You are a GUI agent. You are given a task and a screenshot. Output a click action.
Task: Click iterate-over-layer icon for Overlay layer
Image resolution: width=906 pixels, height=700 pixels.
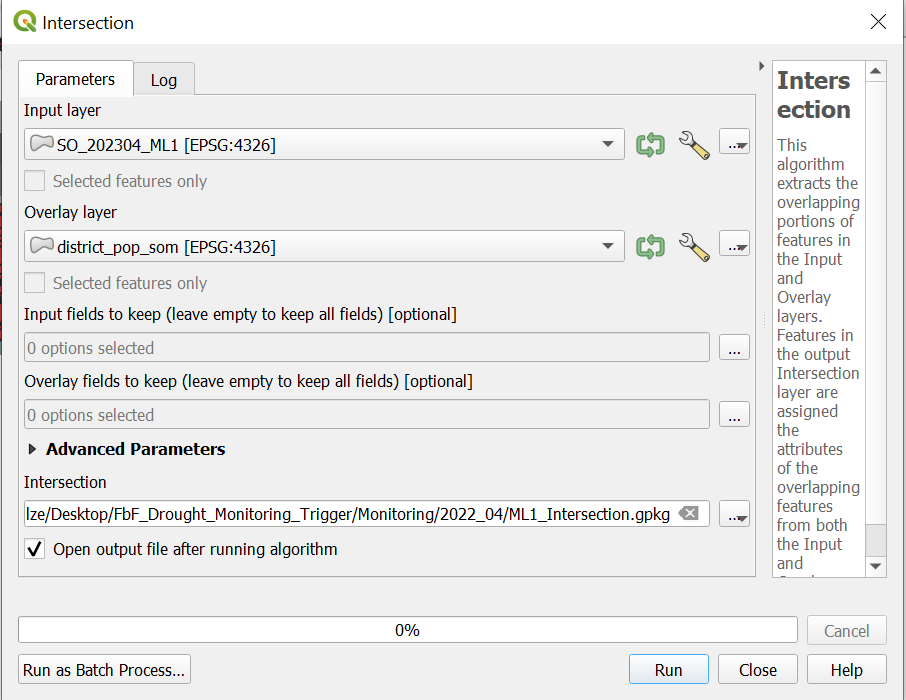tap(651, 246)
